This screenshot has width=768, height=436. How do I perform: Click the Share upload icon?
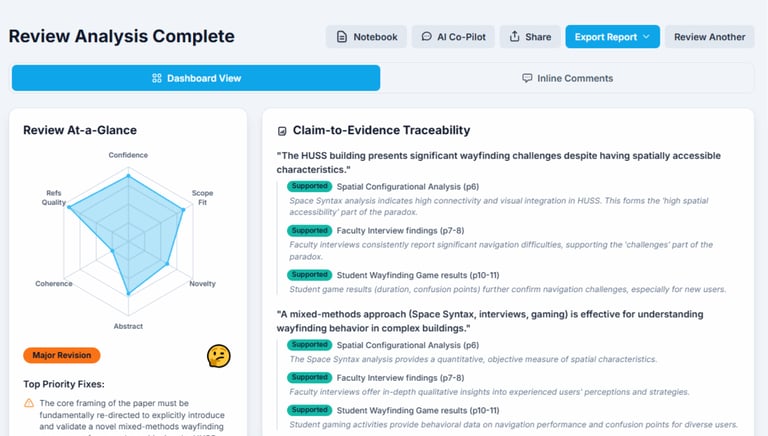click(x=514, y=37)
